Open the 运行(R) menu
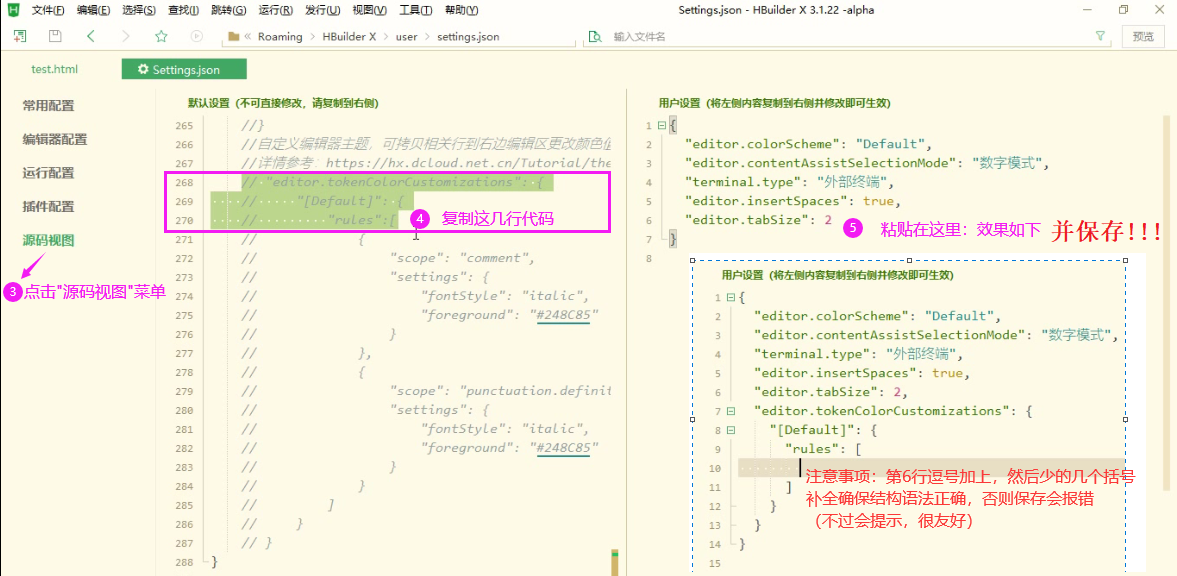Viewport: 1177px width, 576px height. click(275, 11)
